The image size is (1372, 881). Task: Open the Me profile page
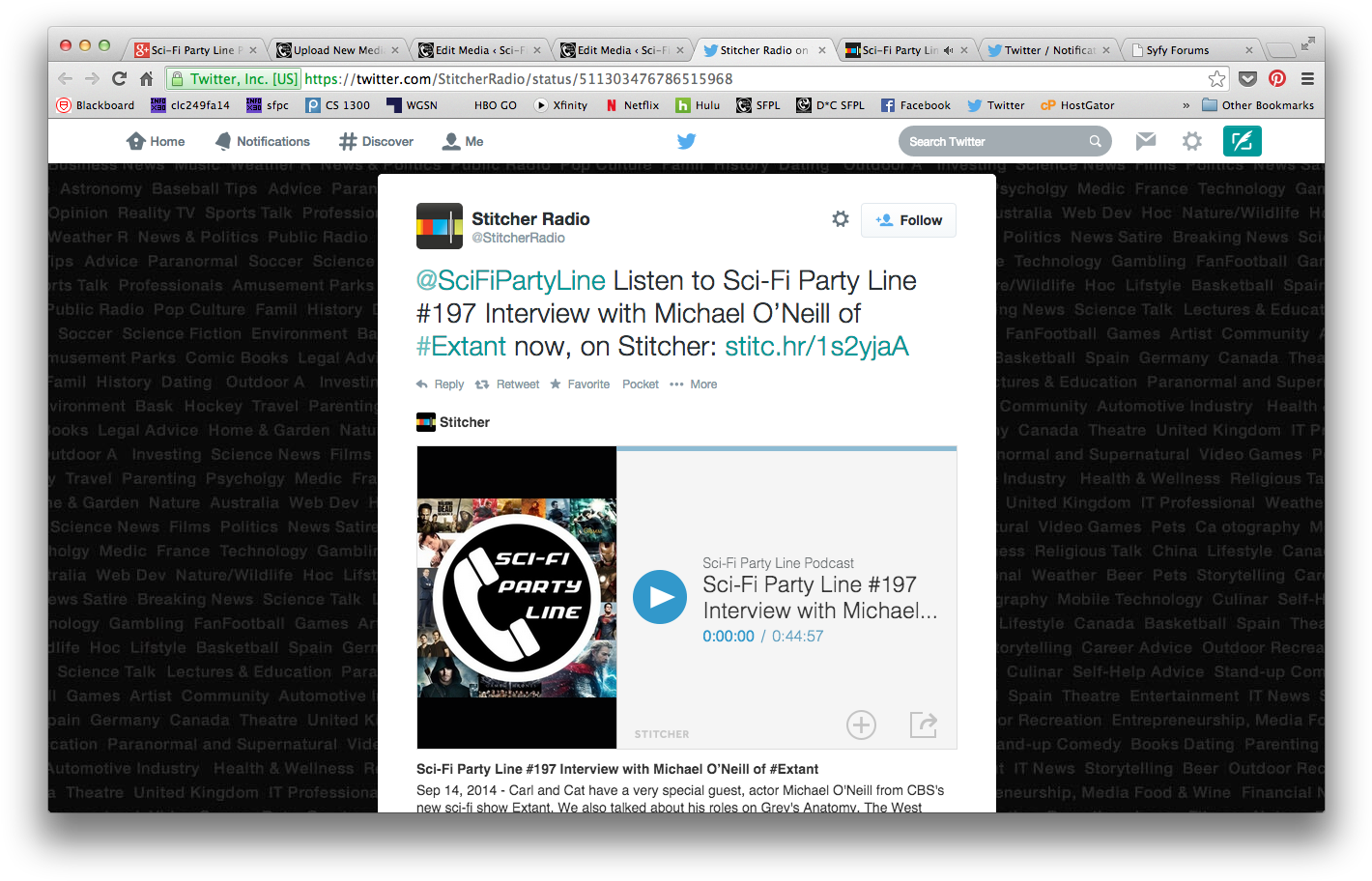coord(463,141)
